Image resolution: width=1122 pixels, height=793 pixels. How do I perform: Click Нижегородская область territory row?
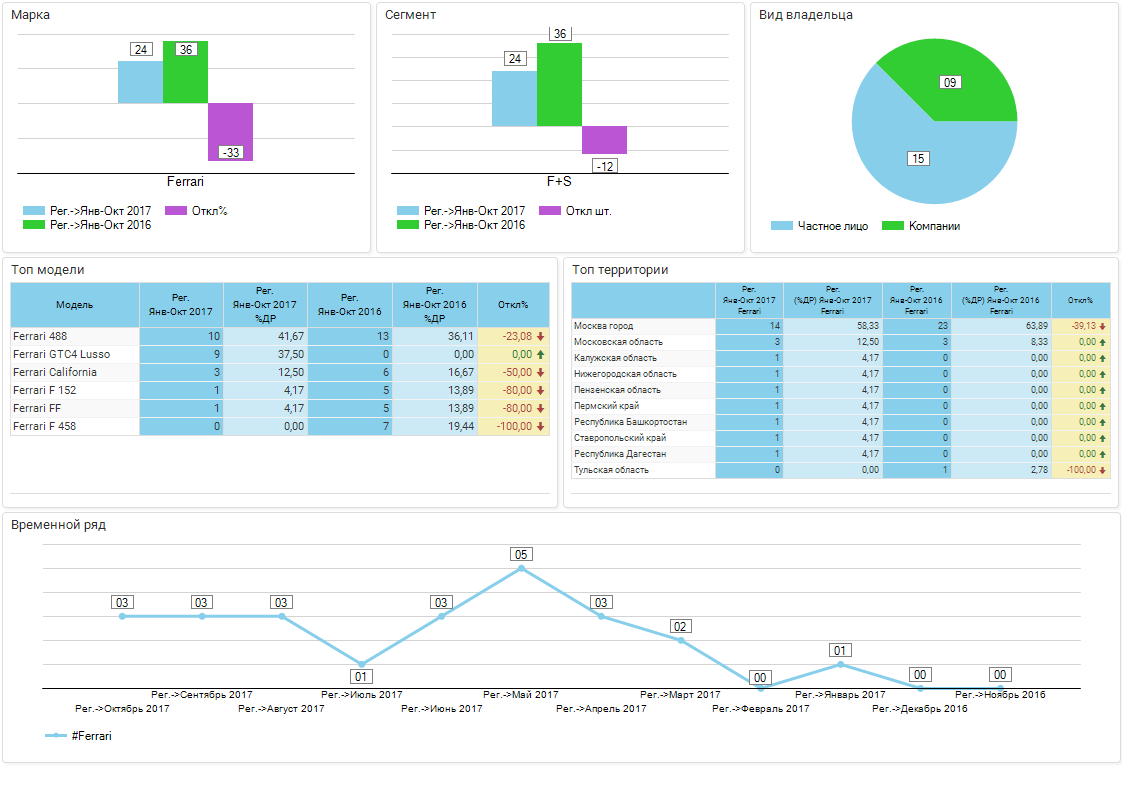tap(841, 374)
